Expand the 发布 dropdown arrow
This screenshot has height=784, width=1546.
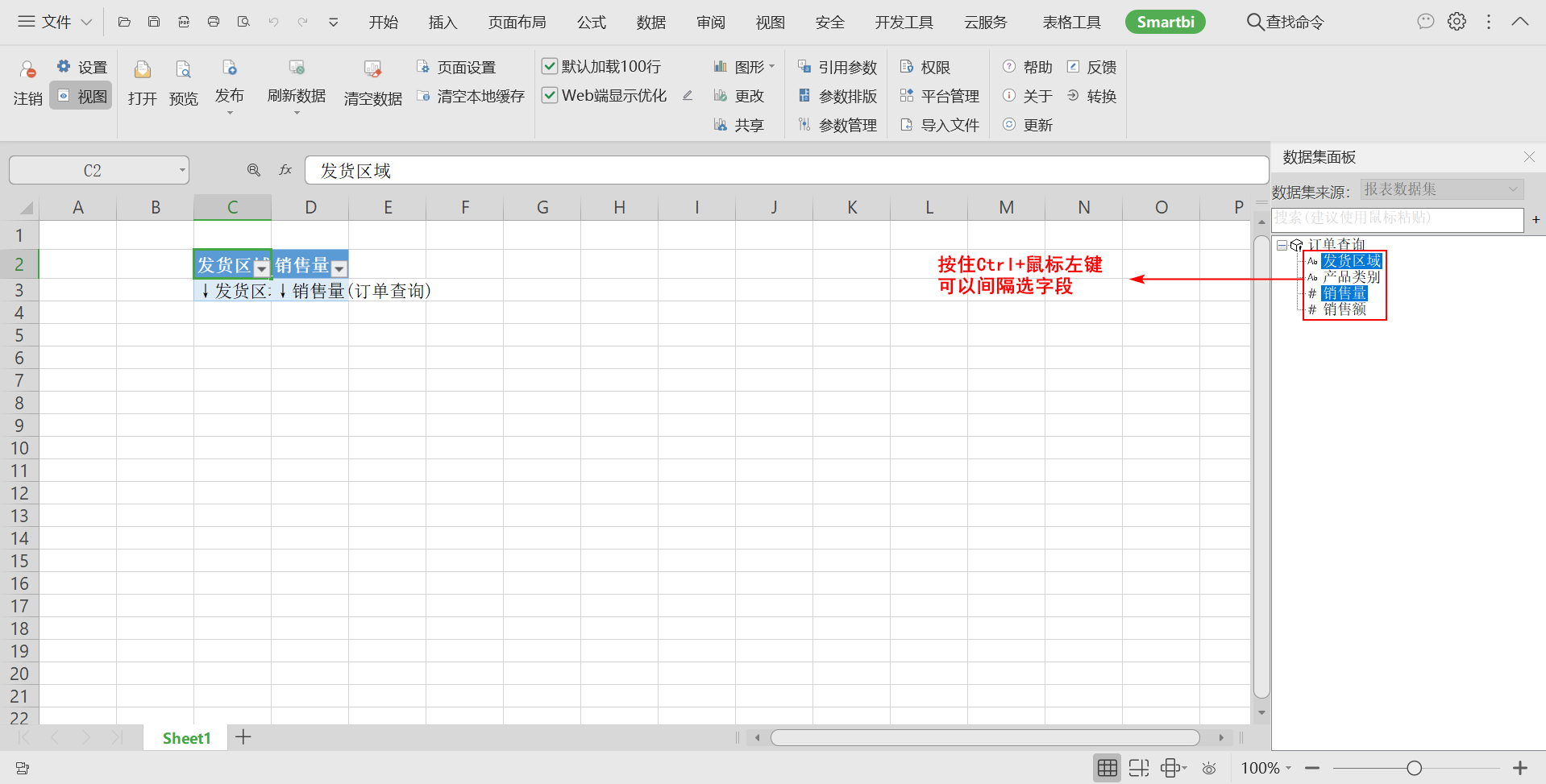tap(230, 113)
